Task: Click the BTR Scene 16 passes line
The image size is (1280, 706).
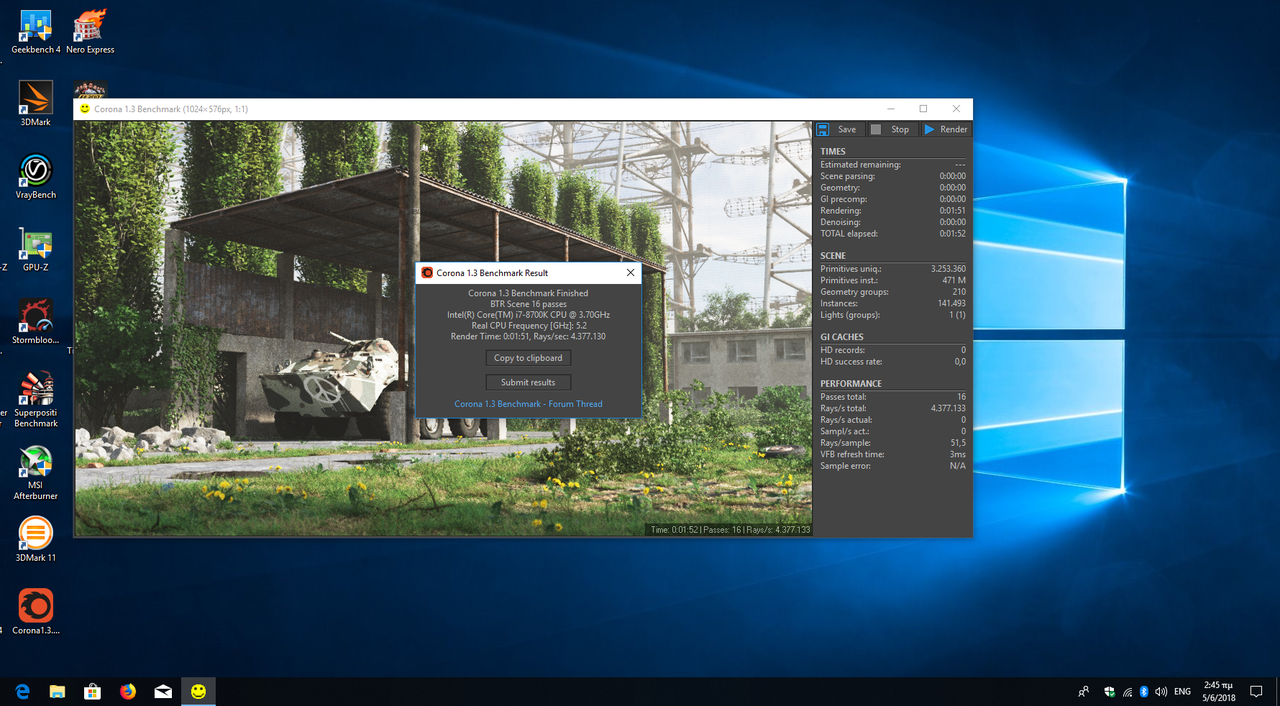Action: [x=528, y=304]
